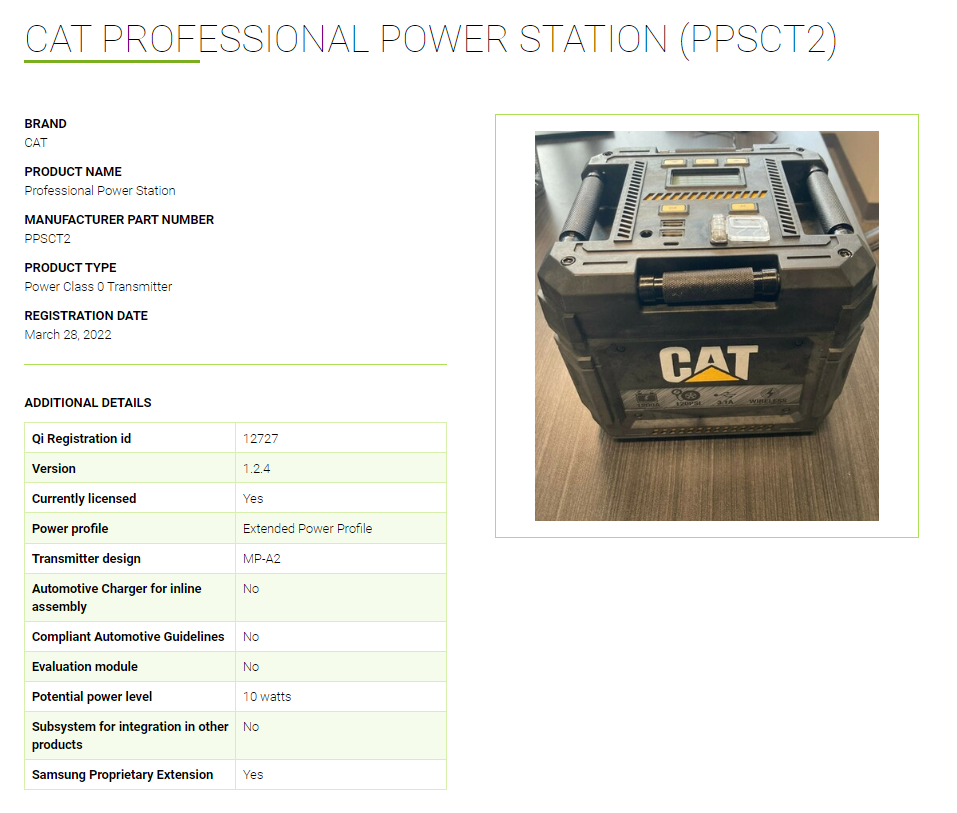Select 'No' in Compliant Automotive Guidelines row

[251, 637]
